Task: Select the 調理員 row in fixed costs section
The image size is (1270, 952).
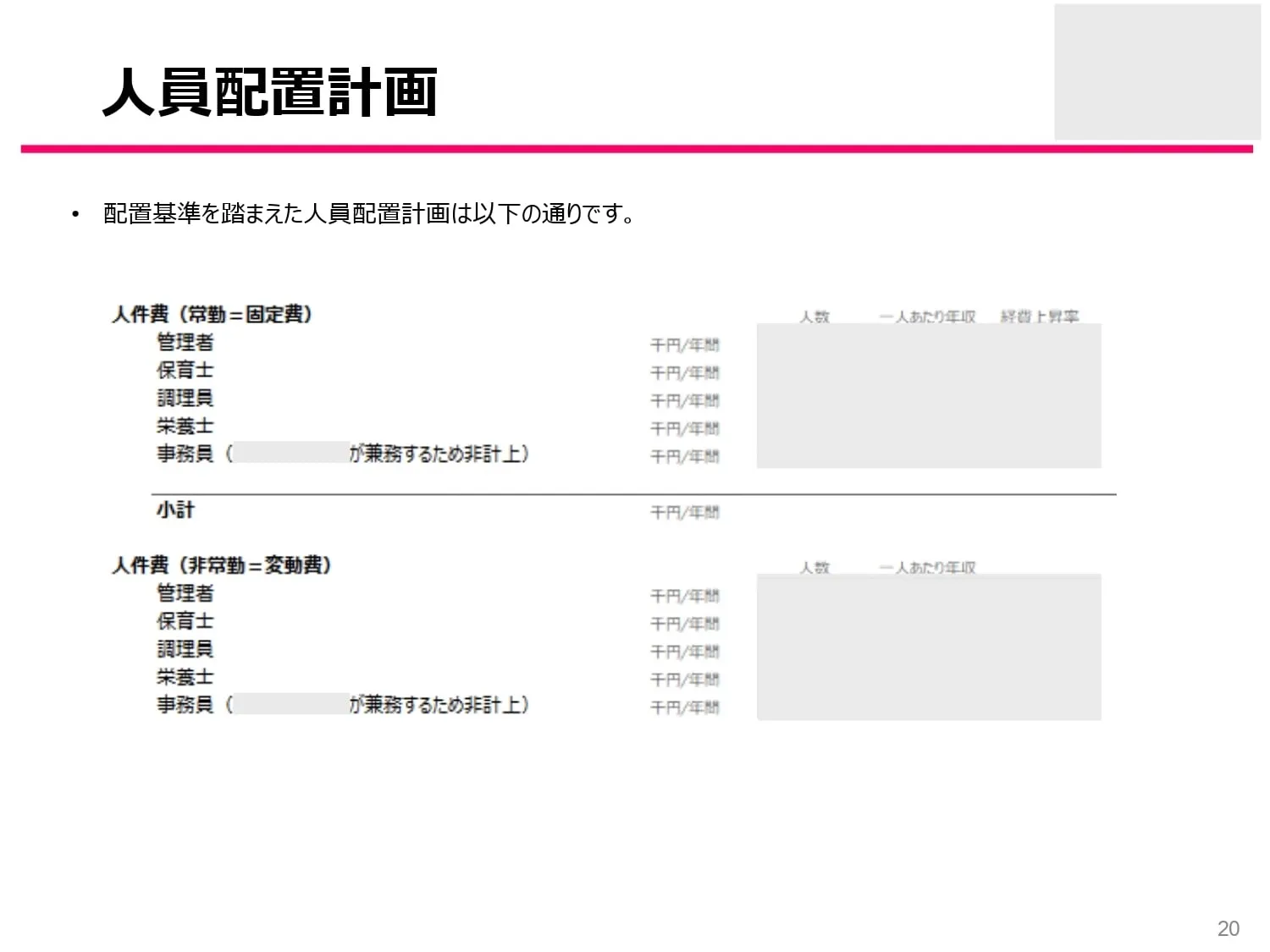Action: [185, 399]
